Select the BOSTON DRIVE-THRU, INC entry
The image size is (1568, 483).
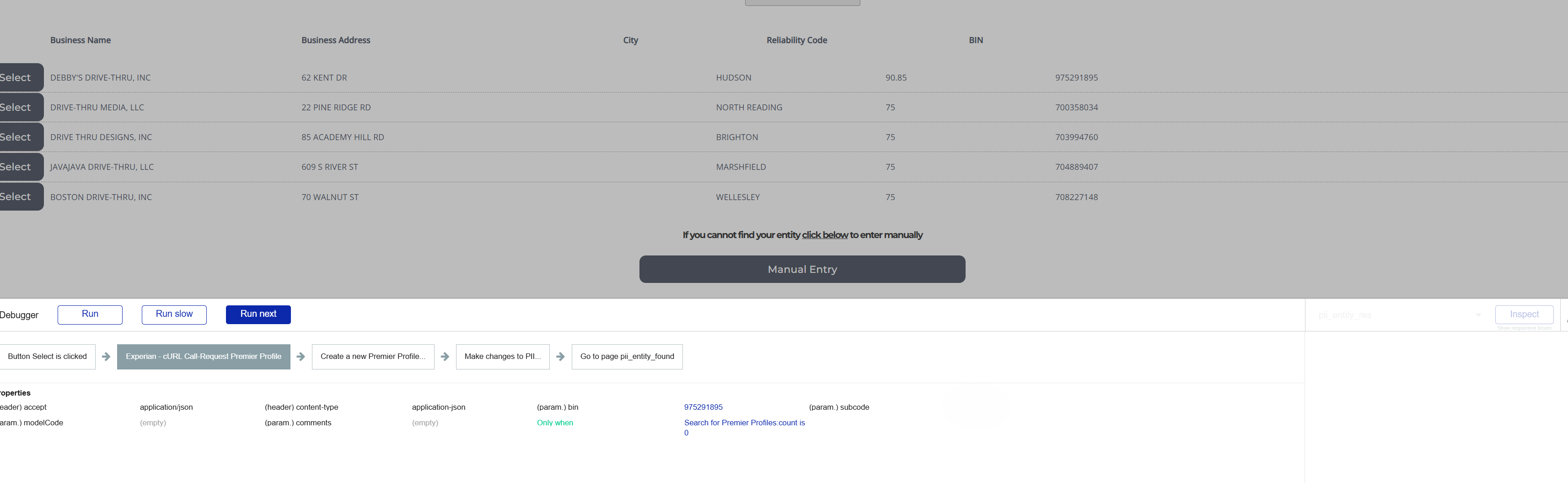18,197
